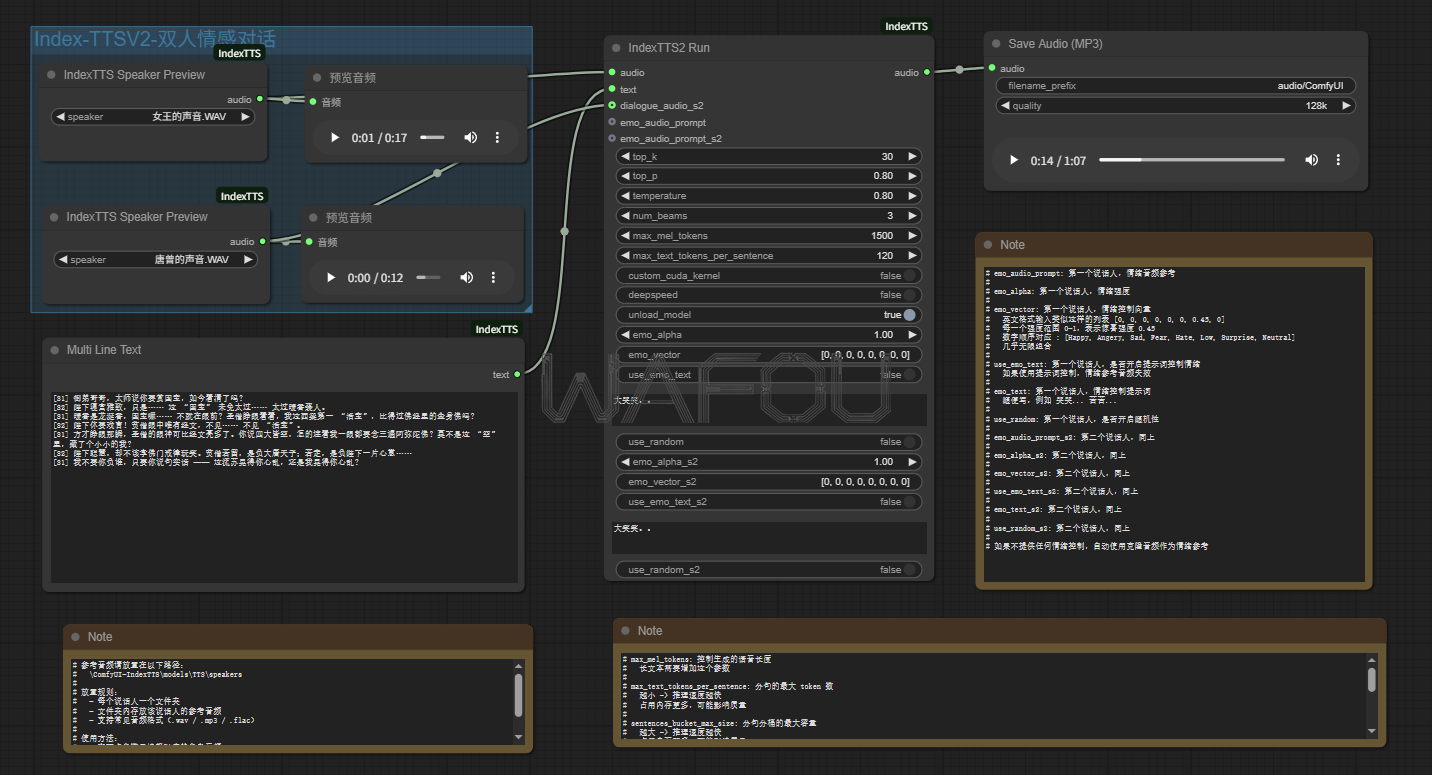Screen dimensions: 1432x775
Task: Mute the 0:01 / 0:17 audio player
Action: click(470, 138)
